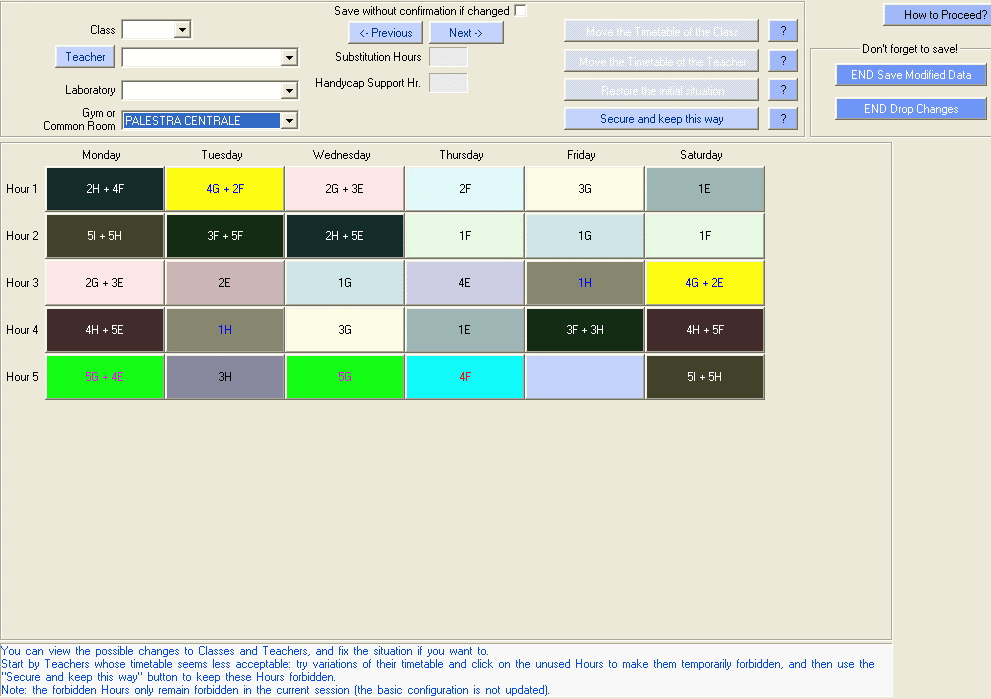
Task: Select Thursday Hour 2 cell 1F
Action: 465,236
